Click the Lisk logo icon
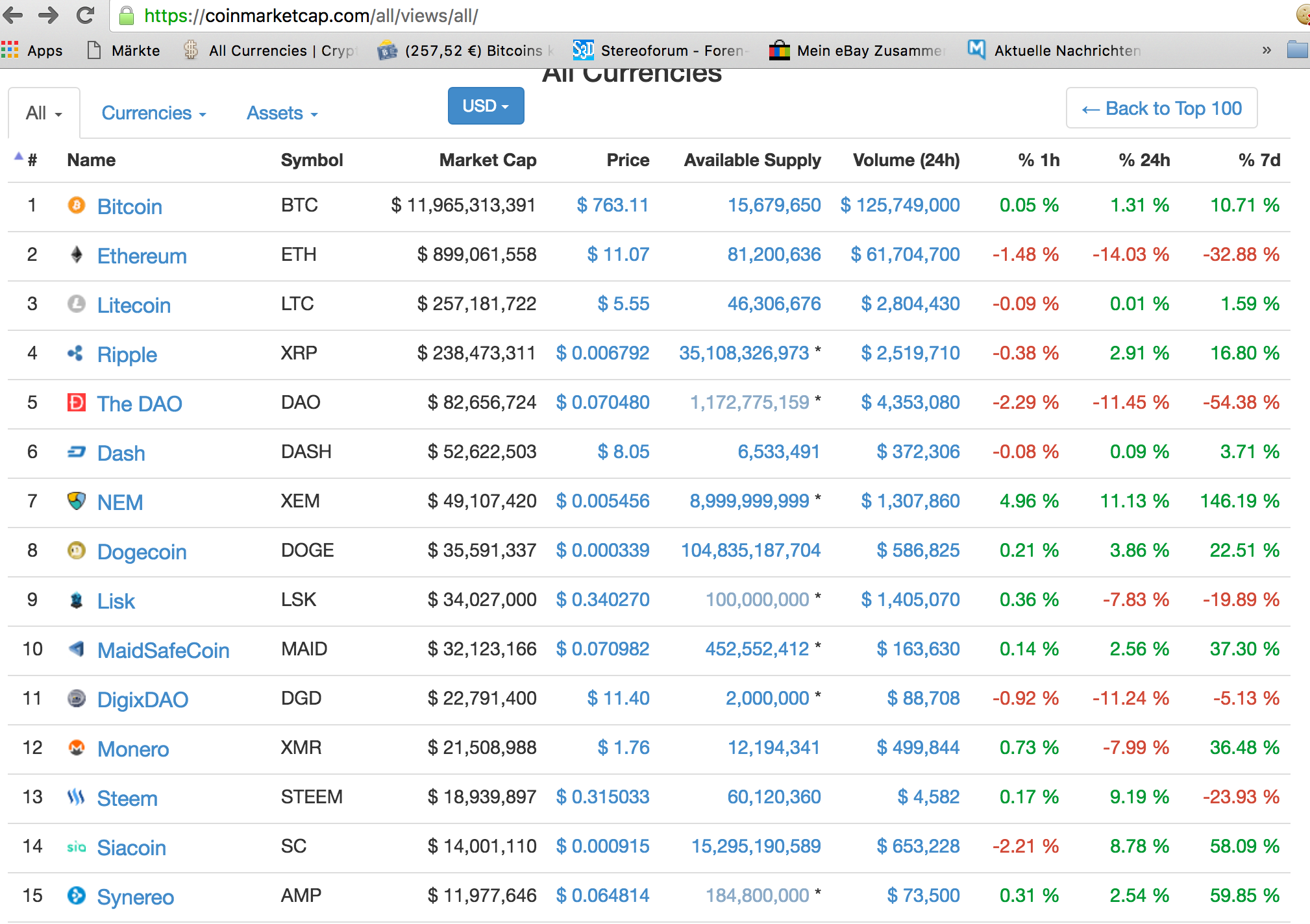 point(77,600)
